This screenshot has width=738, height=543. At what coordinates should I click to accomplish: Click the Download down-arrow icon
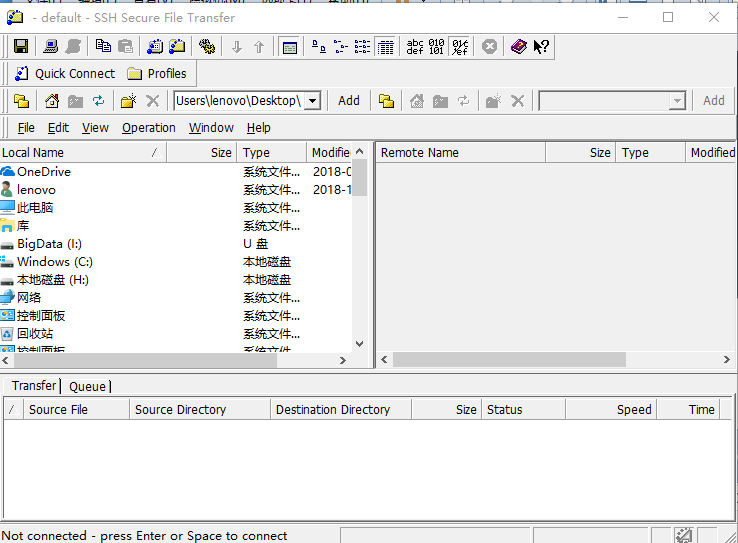coord(237,47)
